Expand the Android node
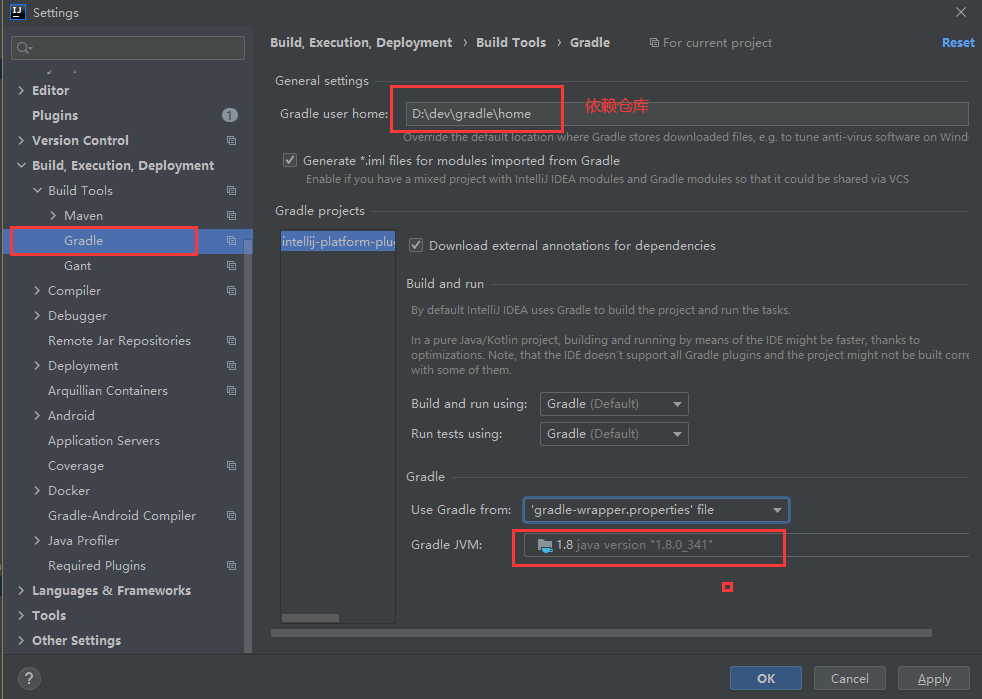This screenshot has width=982, height=699. [37, 415]
